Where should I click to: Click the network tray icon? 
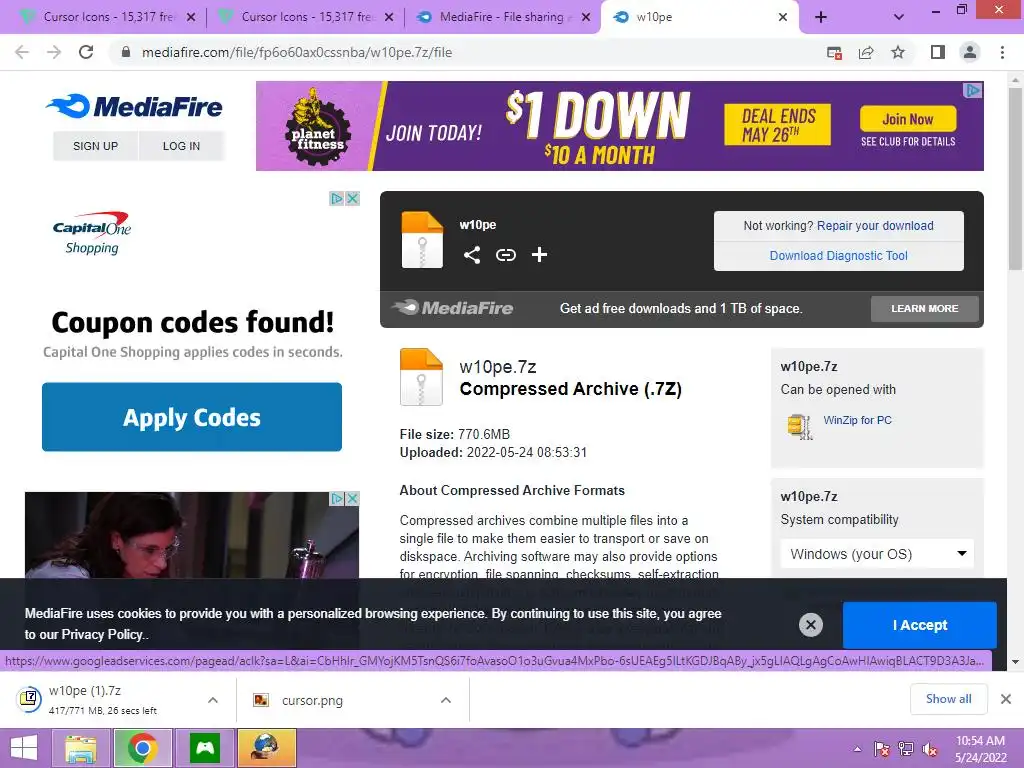tap(906, 749)
